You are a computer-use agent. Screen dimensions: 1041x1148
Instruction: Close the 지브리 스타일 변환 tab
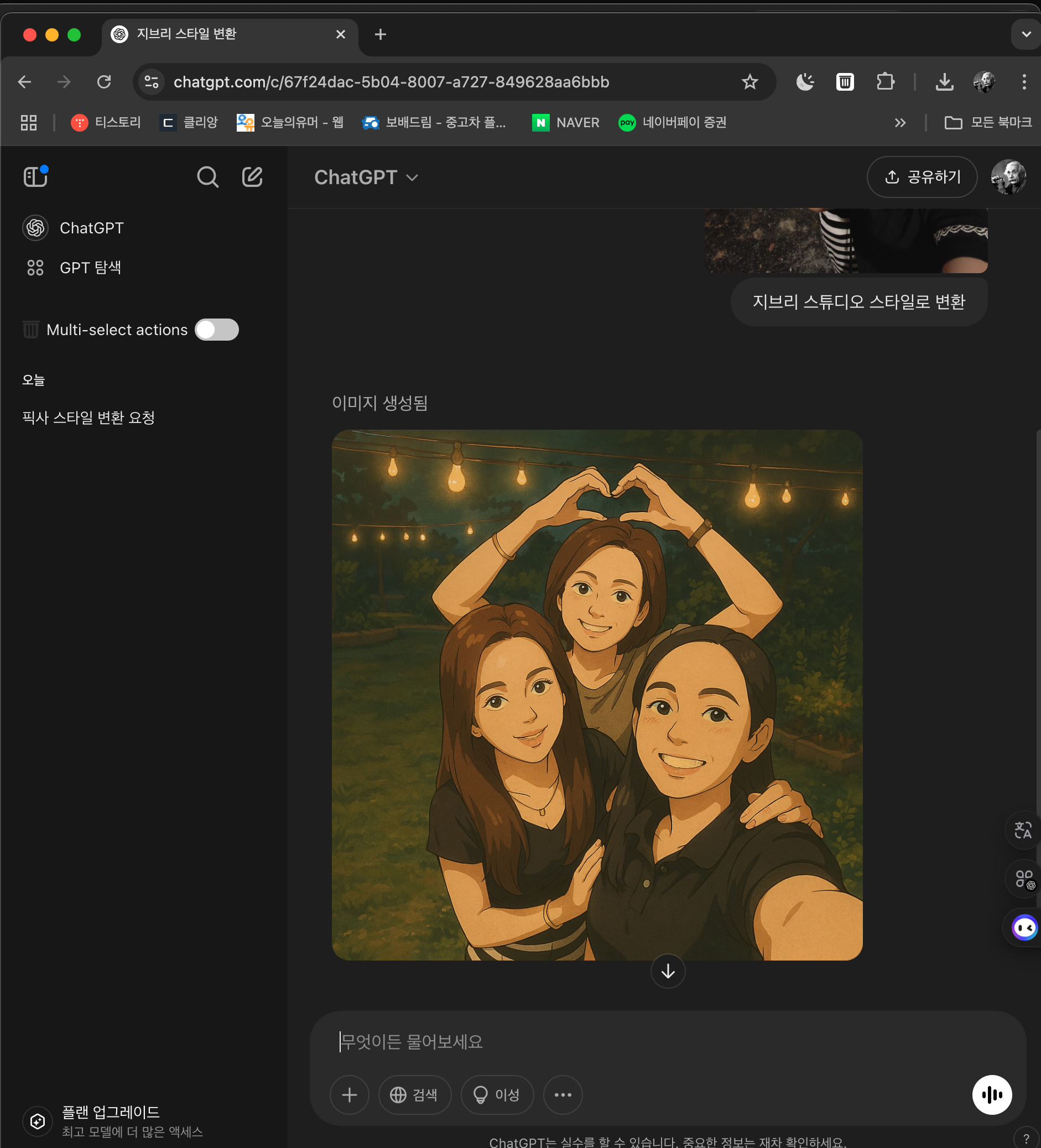click(x=341, y=35)
